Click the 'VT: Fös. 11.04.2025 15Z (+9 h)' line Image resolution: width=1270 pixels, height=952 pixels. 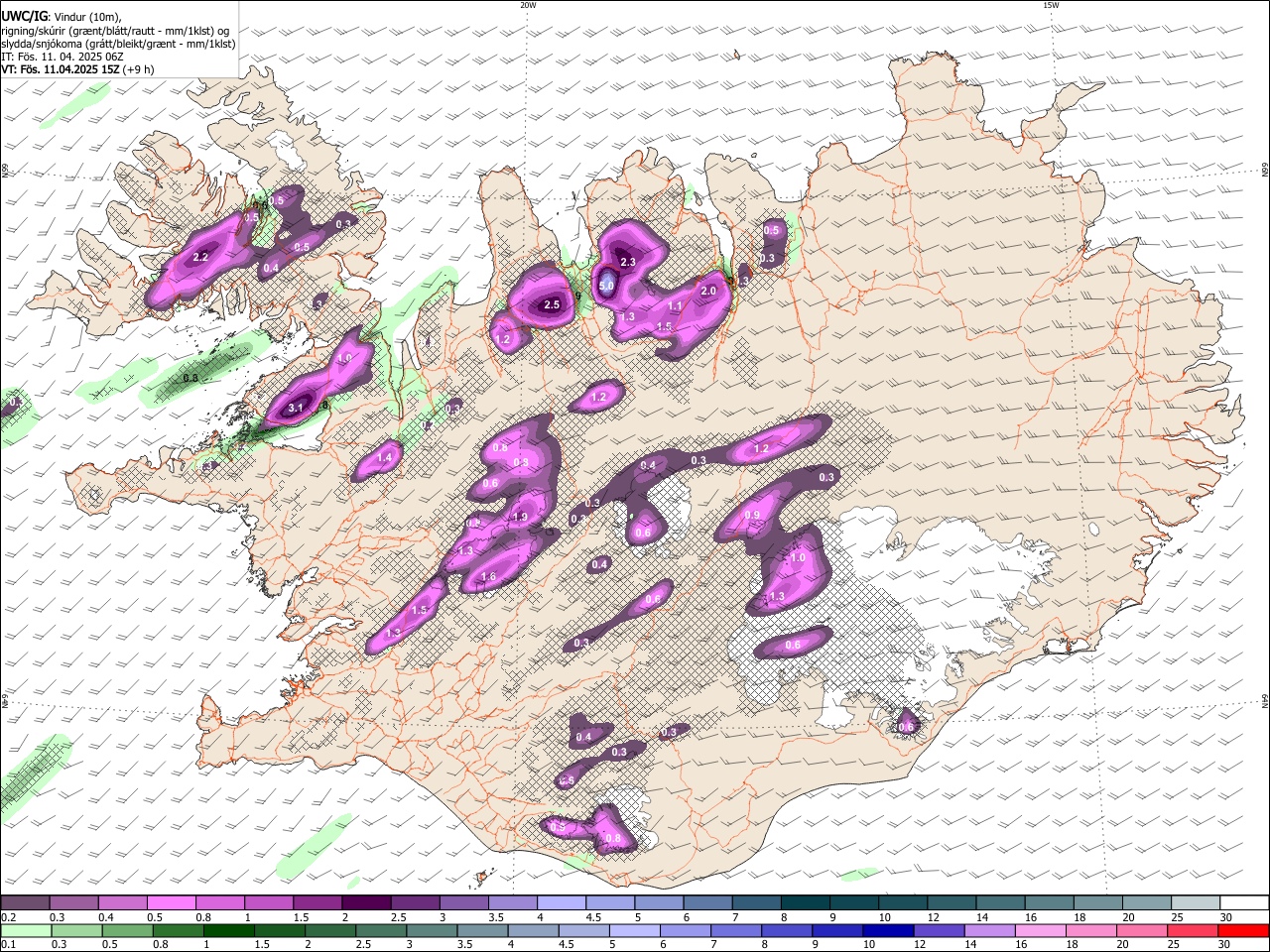[77, 69]
